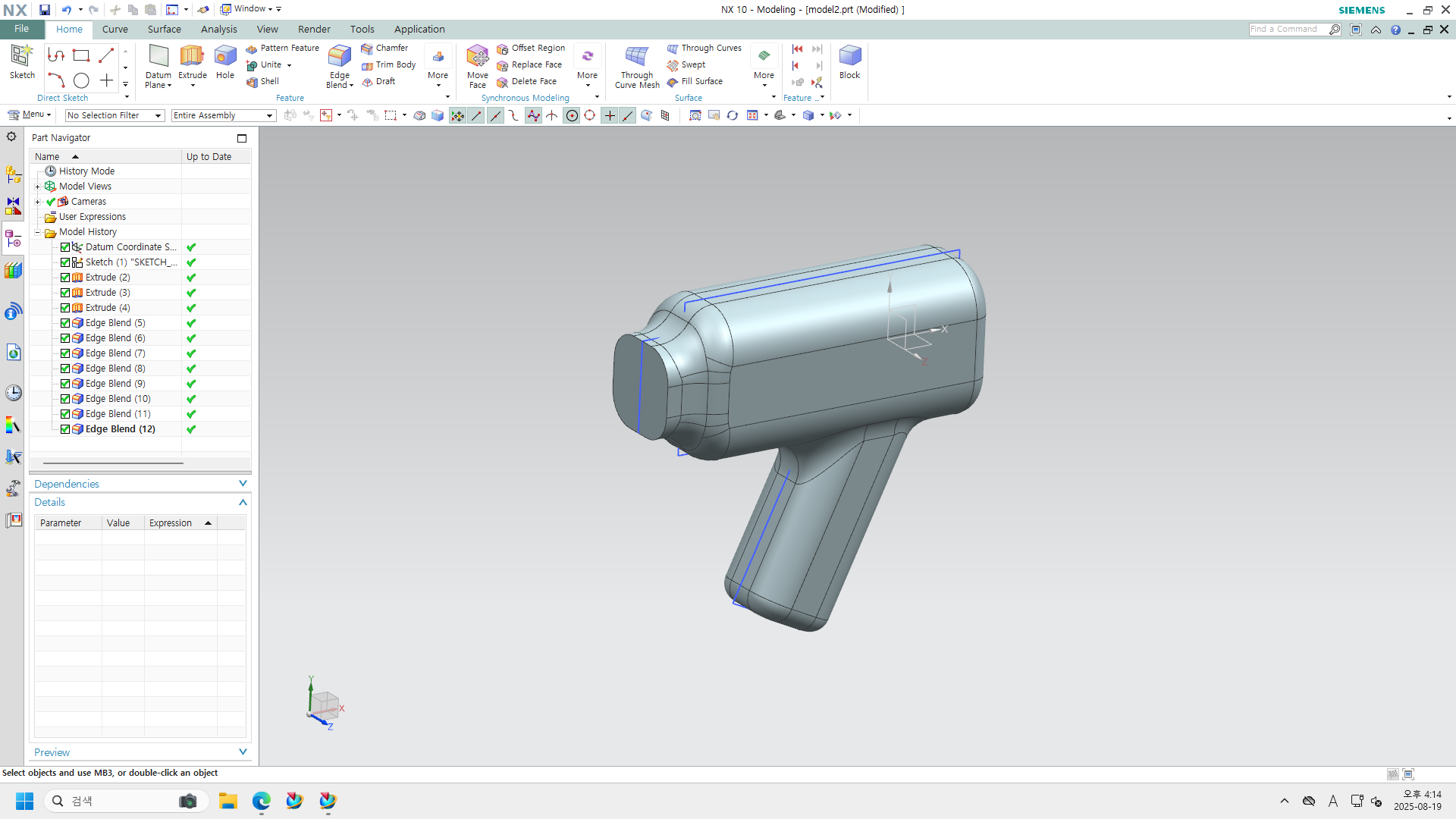The width and height of the screenshot is (1456, 819).
Task: Open the Analysis ribbon tab
Action: click(218, 29)
